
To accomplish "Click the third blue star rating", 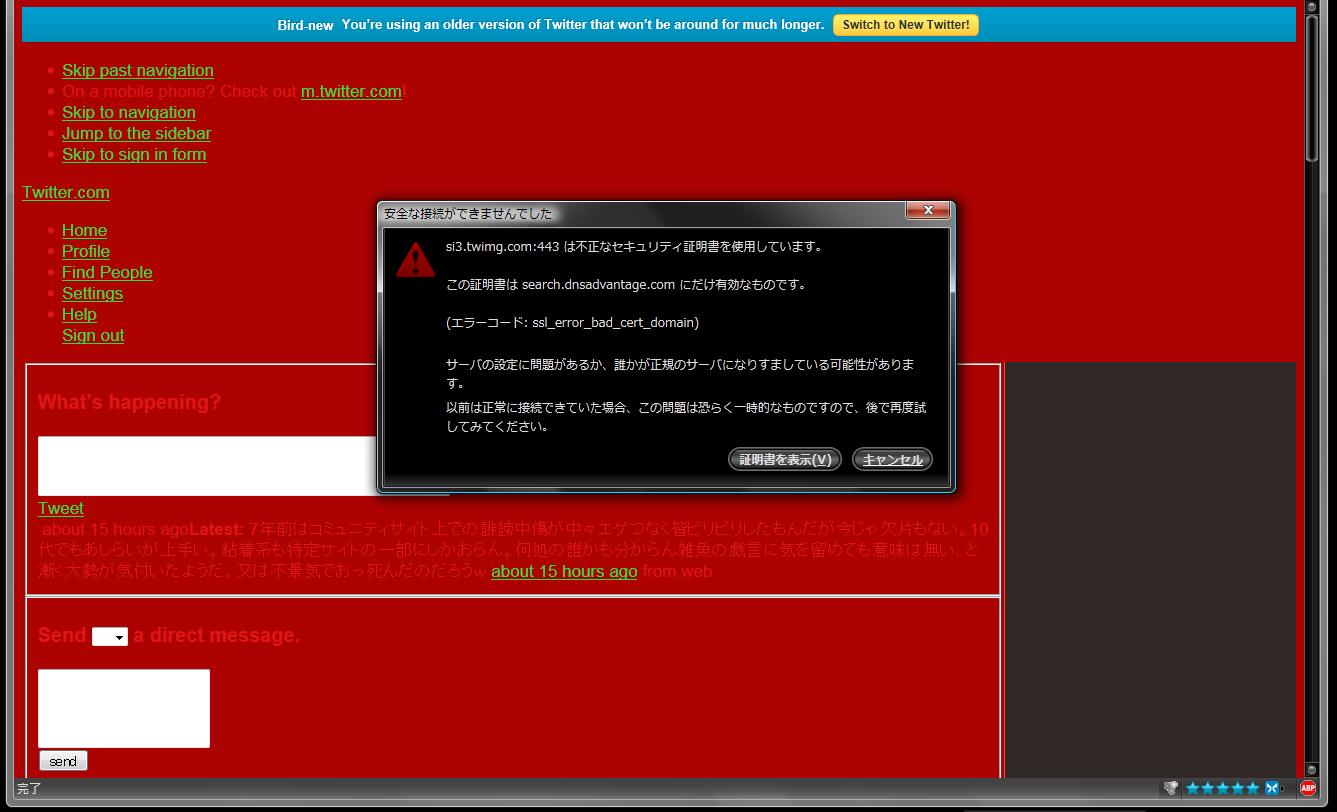I will pyautogui.click(x=1222, y=788).
